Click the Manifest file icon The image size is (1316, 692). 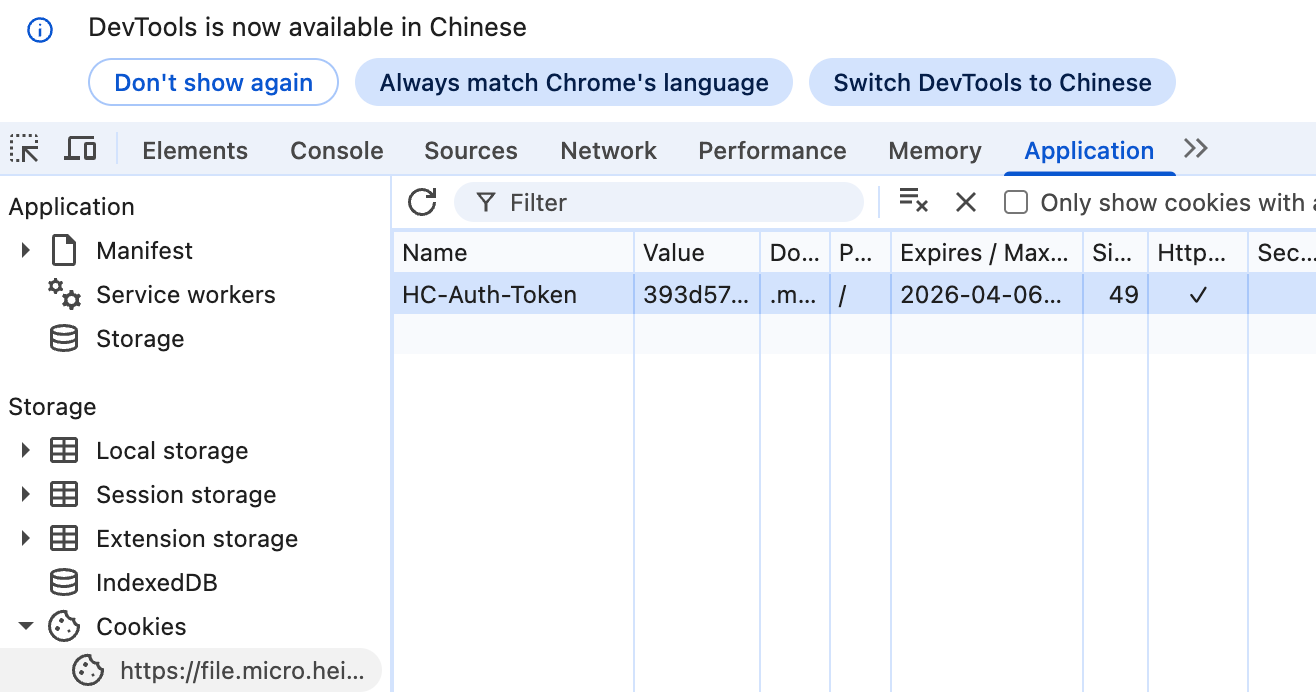64,250
